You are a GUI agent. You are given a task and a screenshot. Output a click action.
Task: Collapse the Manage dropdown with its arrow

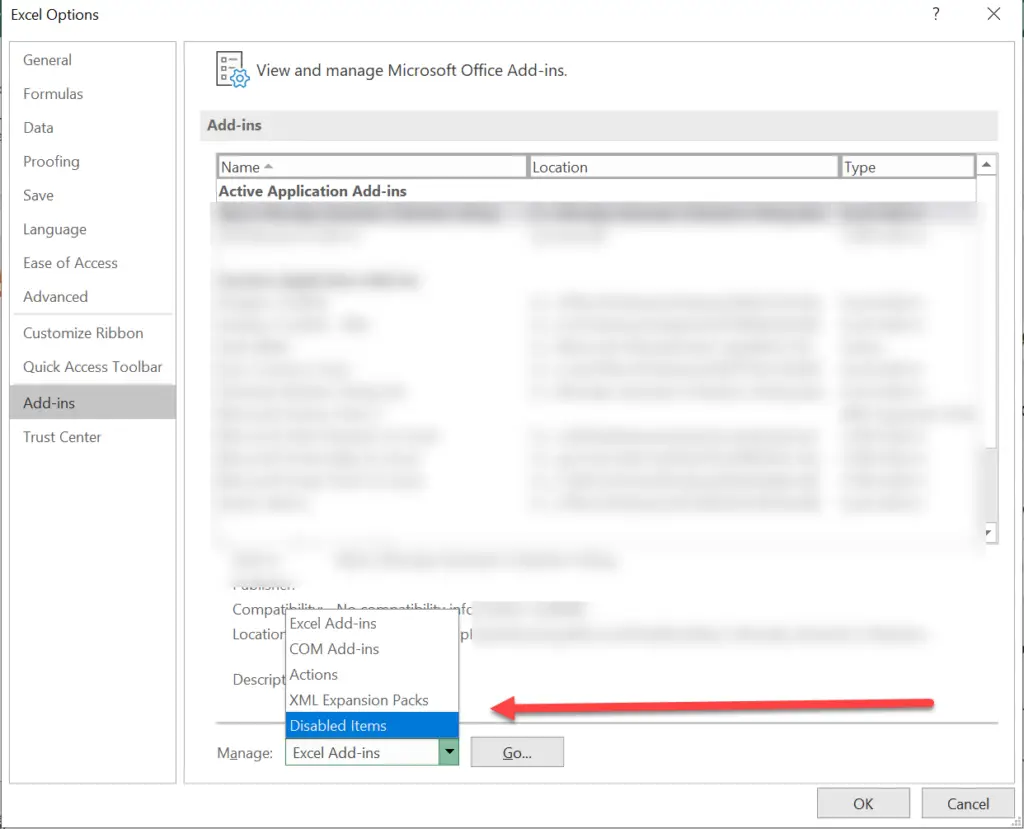tap(449, 752)
